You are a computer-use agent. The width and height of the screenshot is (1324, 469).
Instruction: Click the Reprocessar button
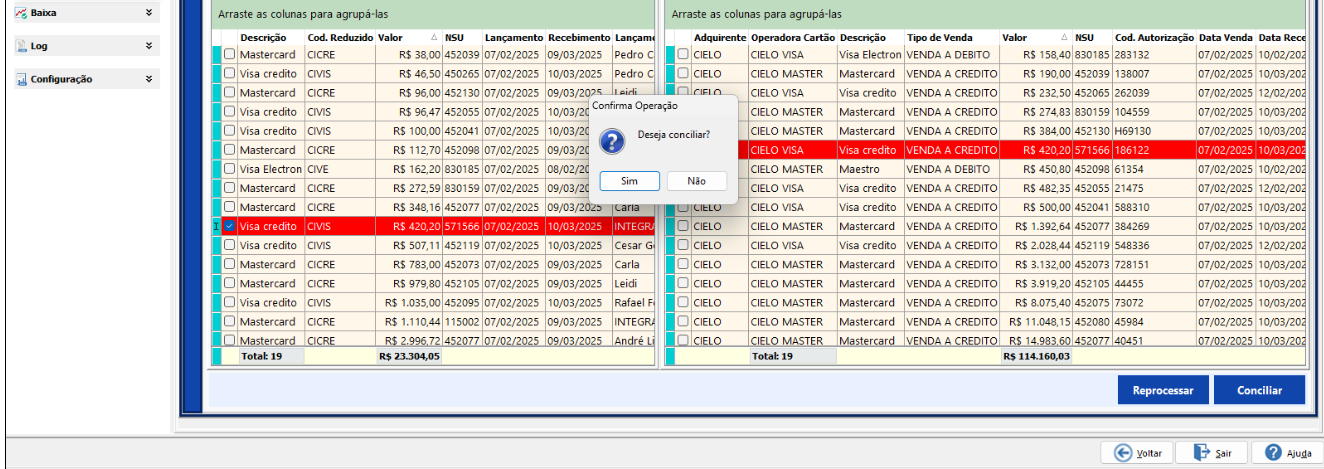(1163, 390)
